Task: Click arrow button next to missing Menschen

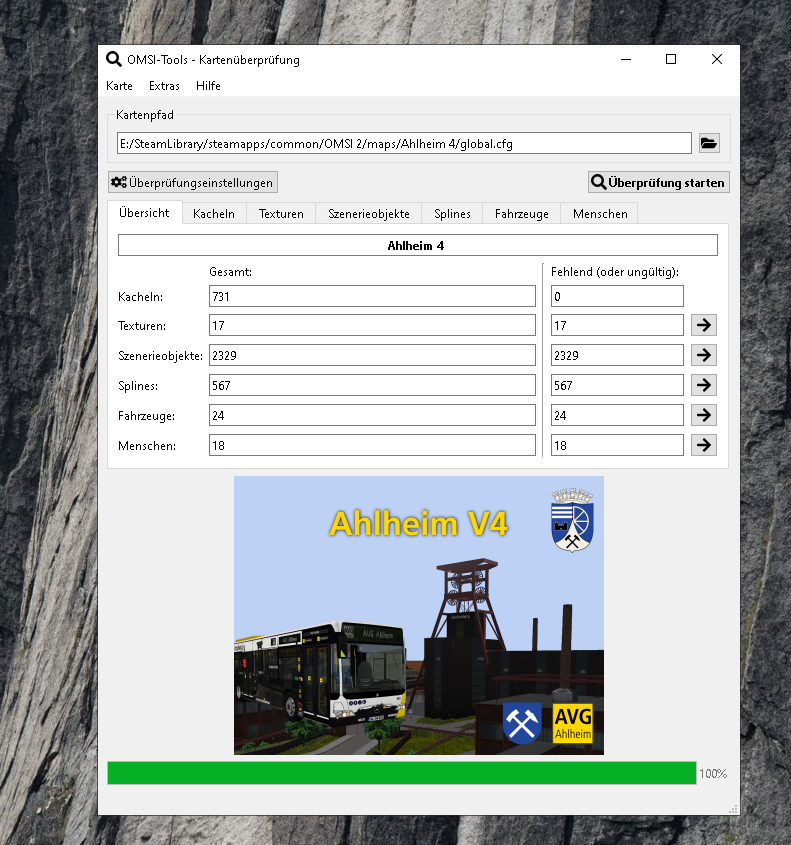Action: coord(704,445)
